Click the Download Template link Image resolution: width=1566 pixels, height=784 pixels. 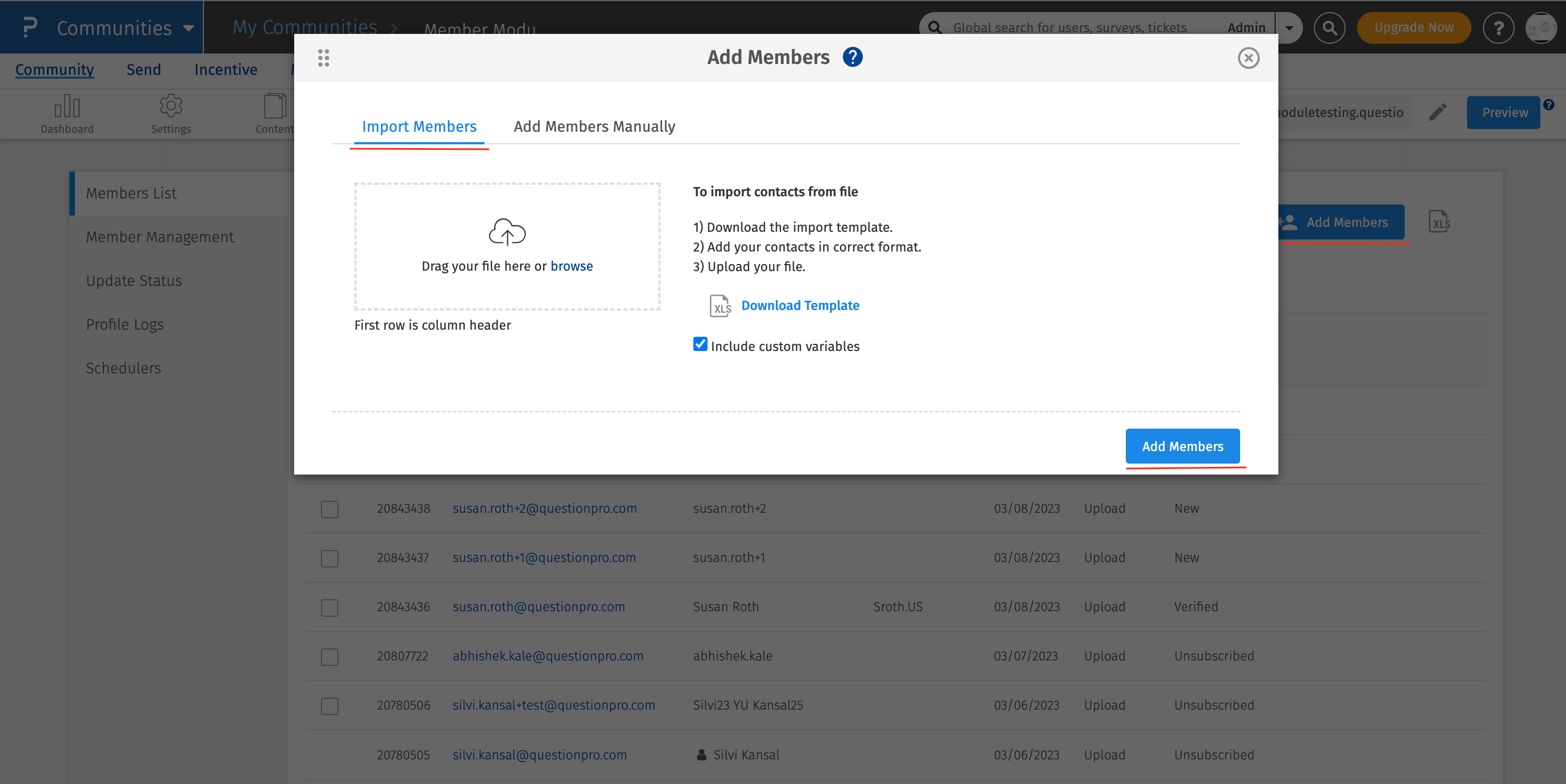(800, 305)
